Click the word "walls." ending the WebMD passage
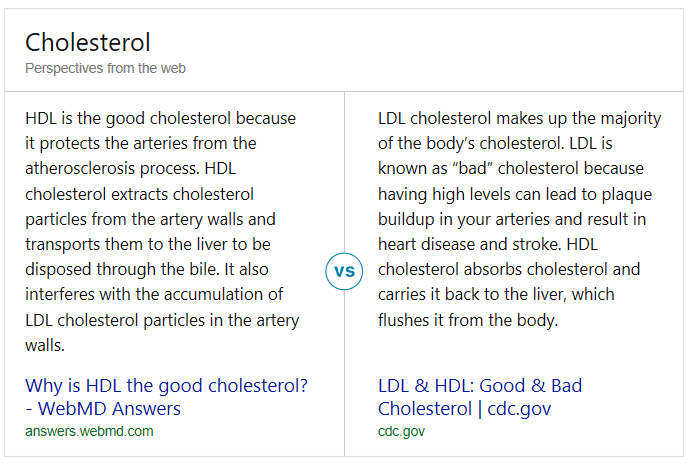This screenshot has height=465, width=690. [x=45, y=345]
